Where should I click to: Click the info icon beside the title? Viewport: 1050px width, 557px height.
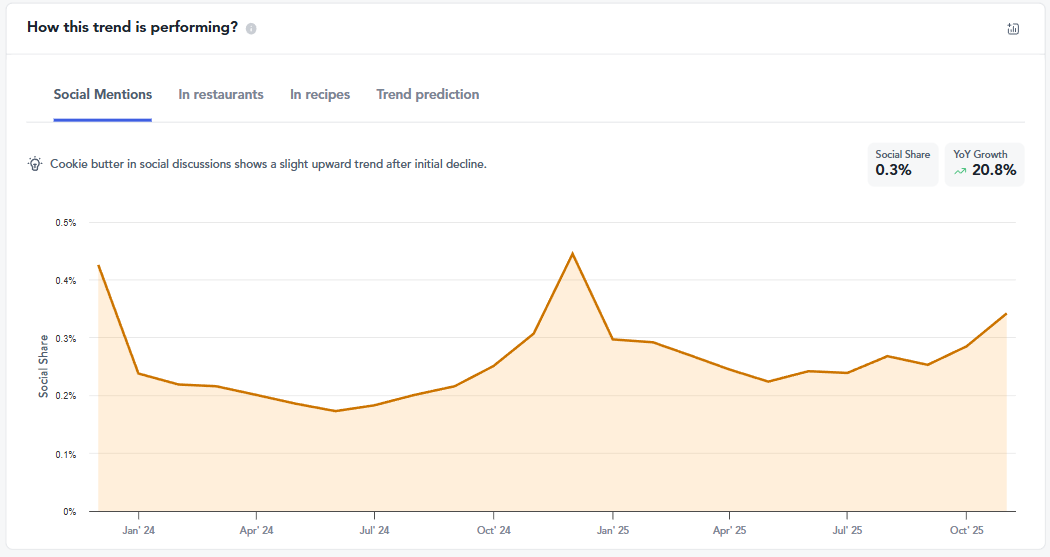pyautogui.click(x=251, y=29)
